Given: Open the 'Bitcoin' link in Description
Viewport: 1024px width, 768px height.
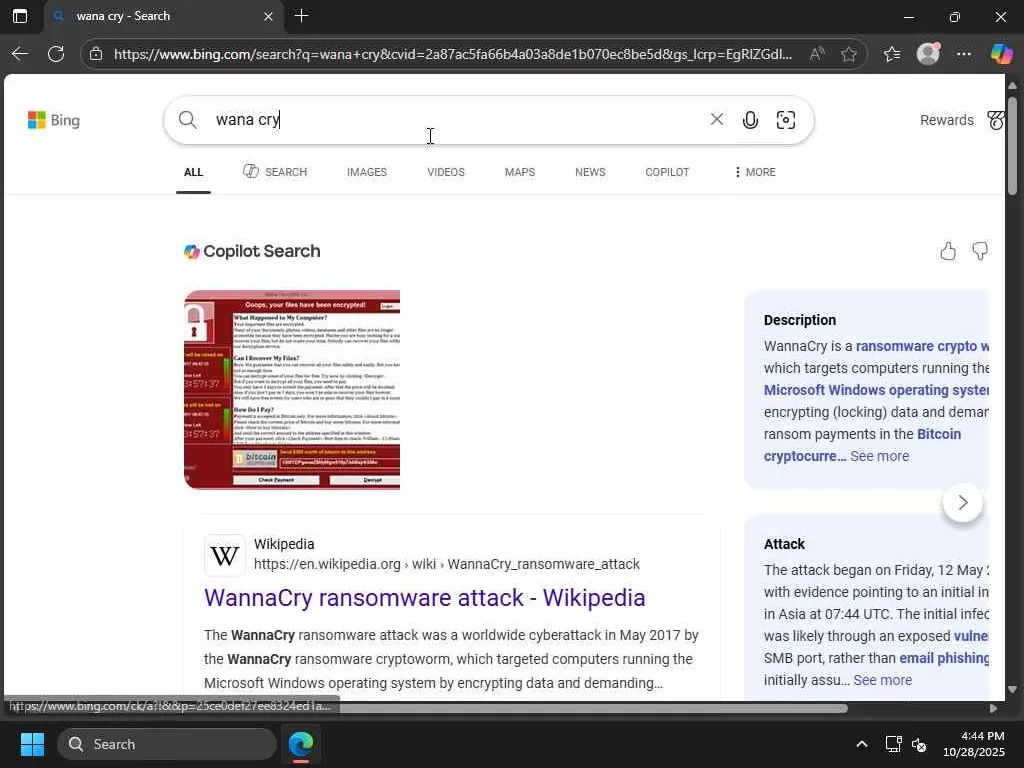Looking at the screenshot, I should pos(939,434).
